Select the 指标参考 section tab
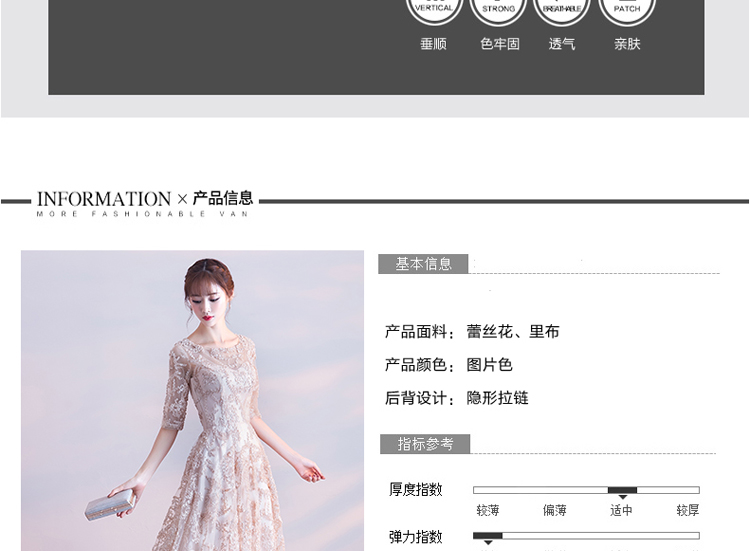Screen dimensions: 750x551 pyautogui.click(x=425, y=444)
